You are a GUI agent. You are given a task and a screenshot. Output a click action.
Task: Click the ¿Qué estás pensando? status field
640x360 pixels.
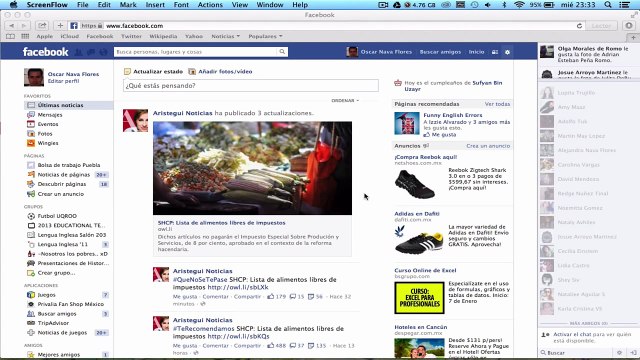pyautogui.click(x=251, y=86)
